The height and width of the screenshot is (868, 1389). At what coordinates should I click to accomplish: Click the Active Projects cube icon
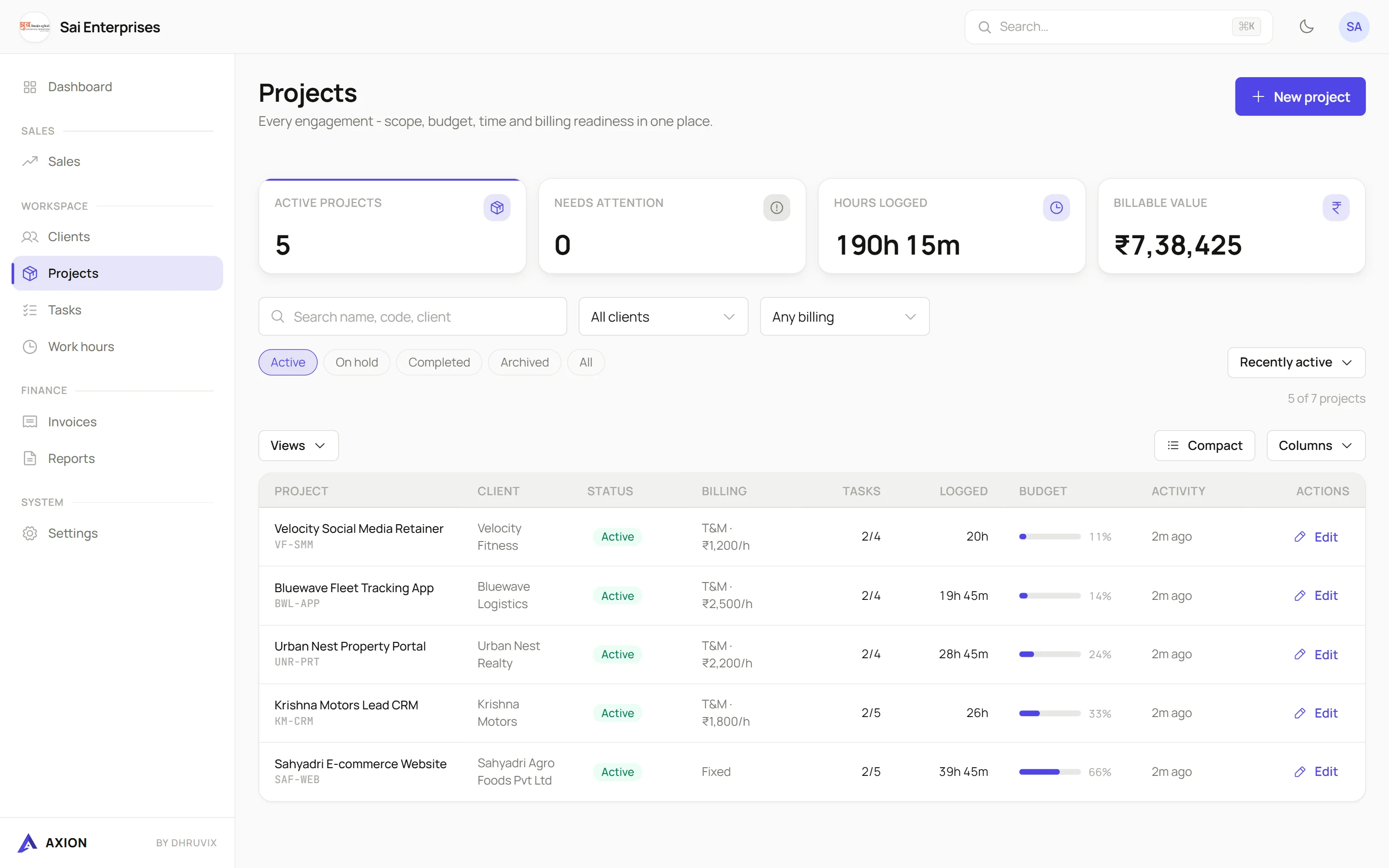point(496,207)
